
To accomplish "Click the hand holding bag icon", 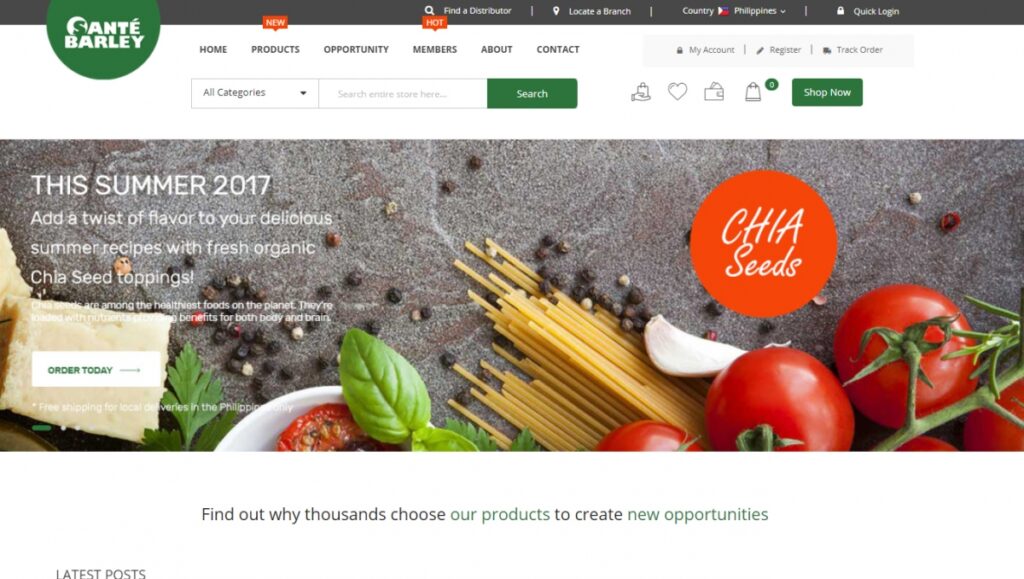I will pos(641,92).
